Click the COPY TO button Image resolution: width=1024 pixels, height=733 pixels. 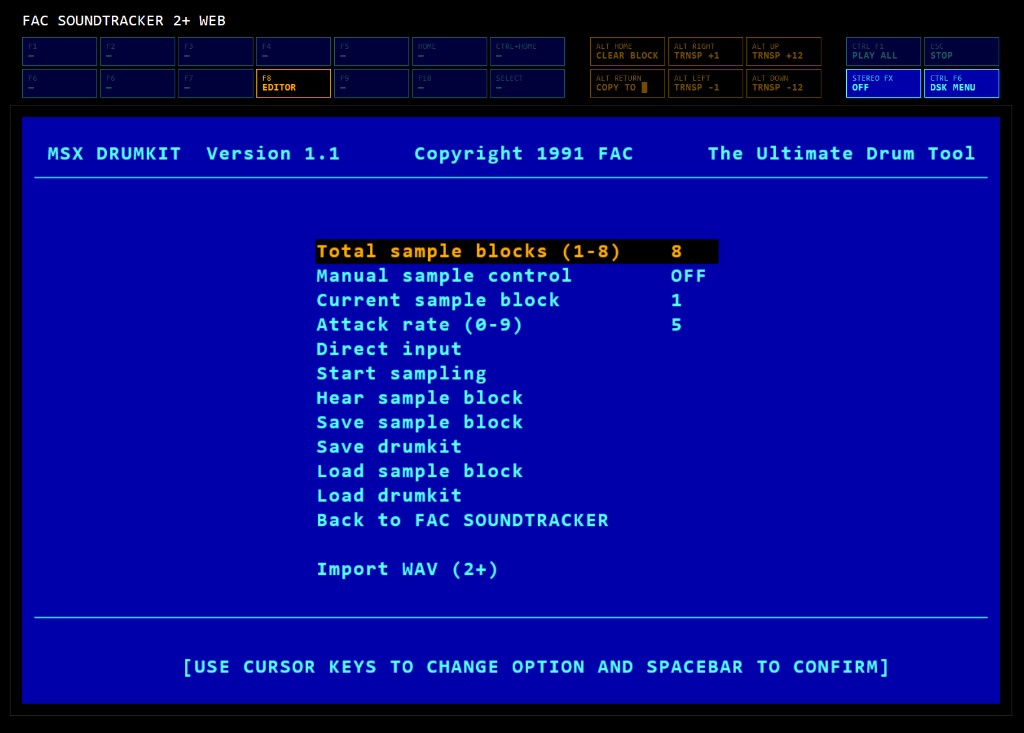[627, 83]
